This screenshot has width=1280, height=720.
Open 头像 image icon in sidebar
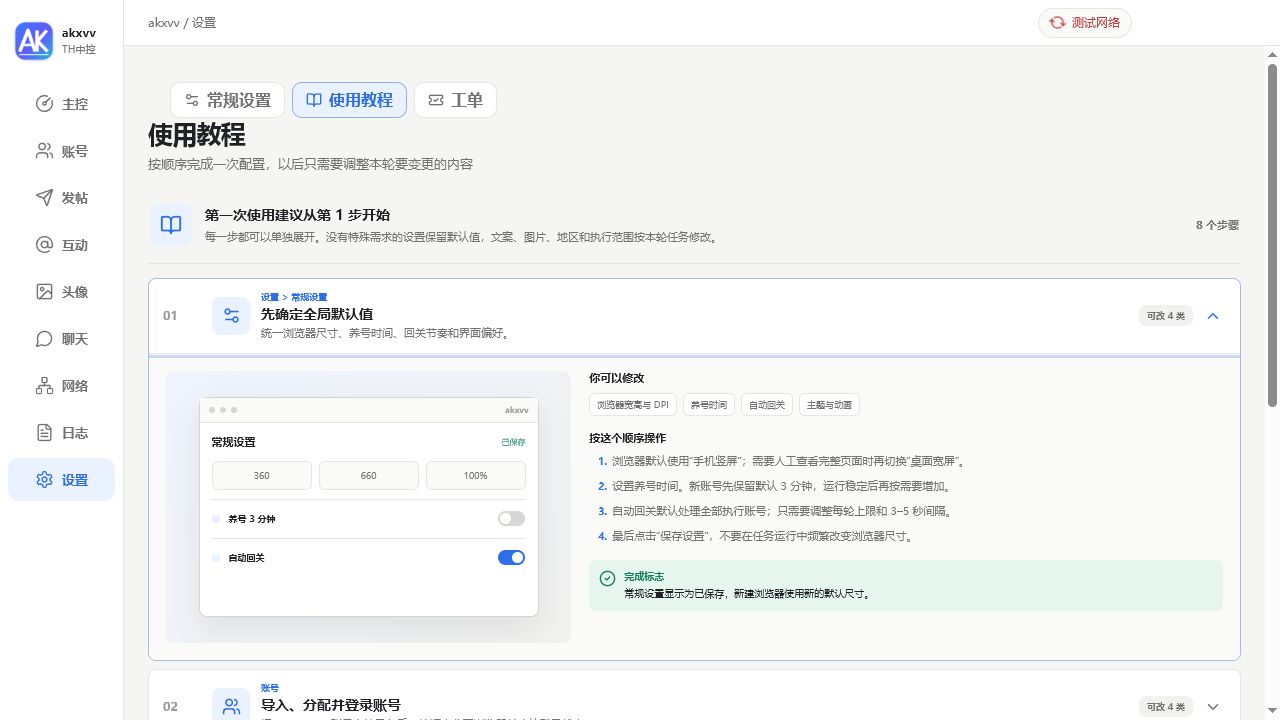coord(44,292)
